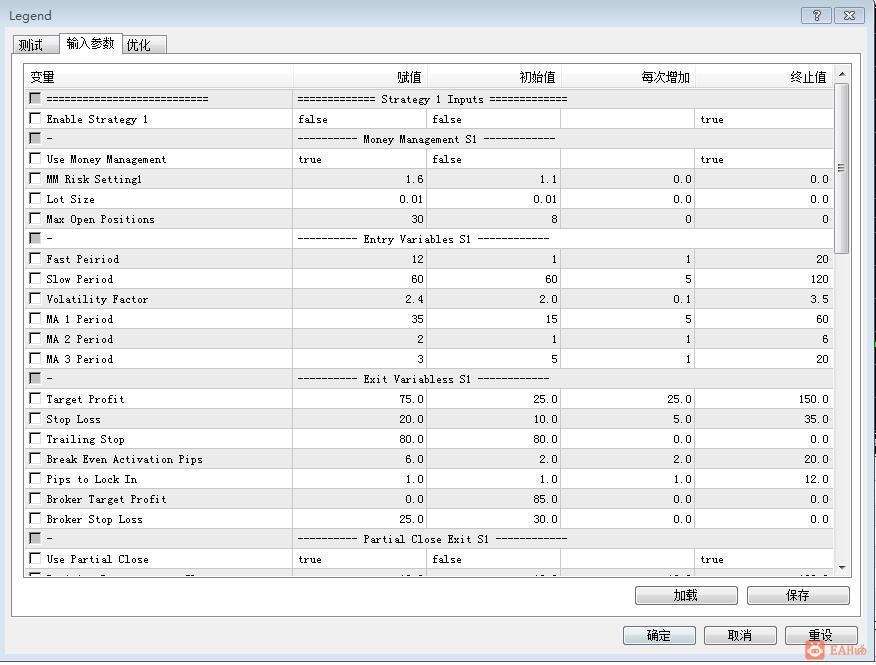
Task: Select MA 1 Period value 35
Action: 359,319
